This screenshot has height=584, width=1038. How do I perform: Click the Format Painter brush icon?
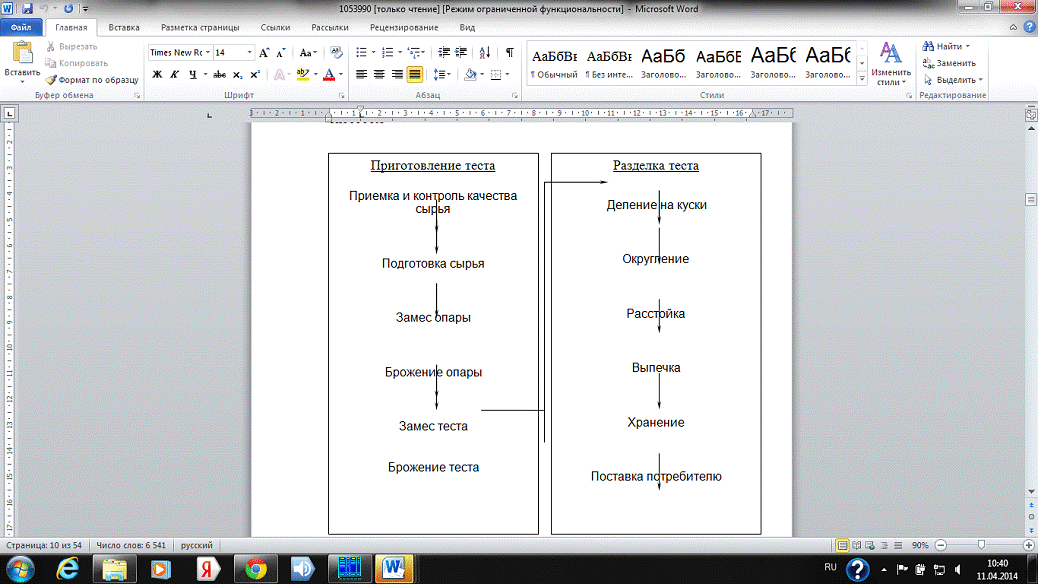pyautogui.click(x=51, y=79)
